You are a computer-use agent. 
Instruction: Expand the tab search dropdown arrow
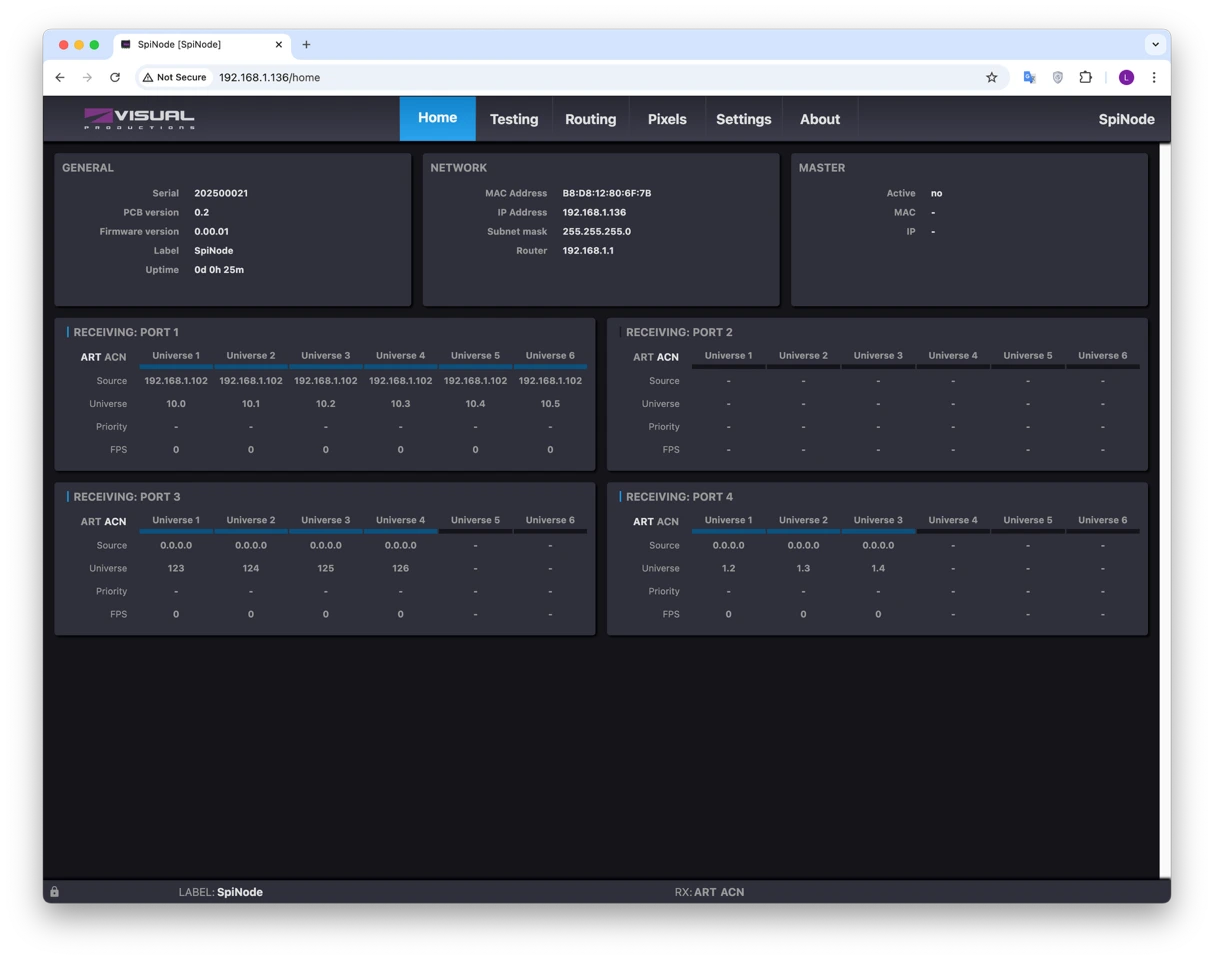pyautogui.click(x=1155, y=44)
